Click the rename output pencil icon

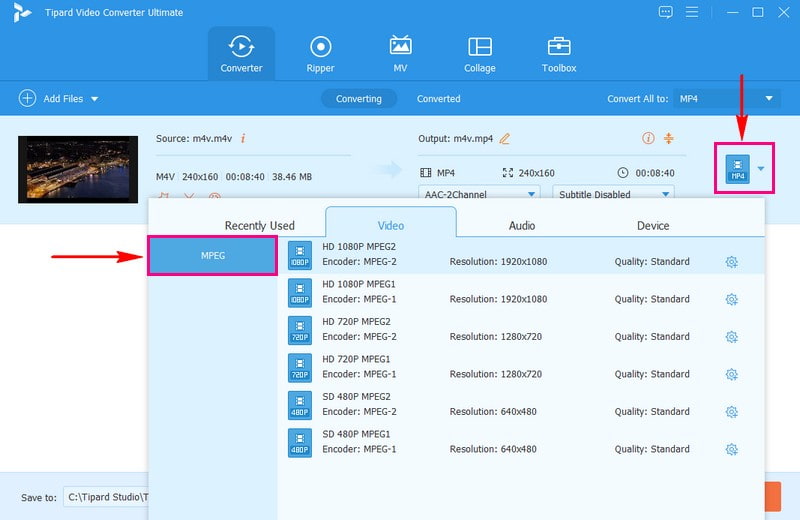(505, 138)
